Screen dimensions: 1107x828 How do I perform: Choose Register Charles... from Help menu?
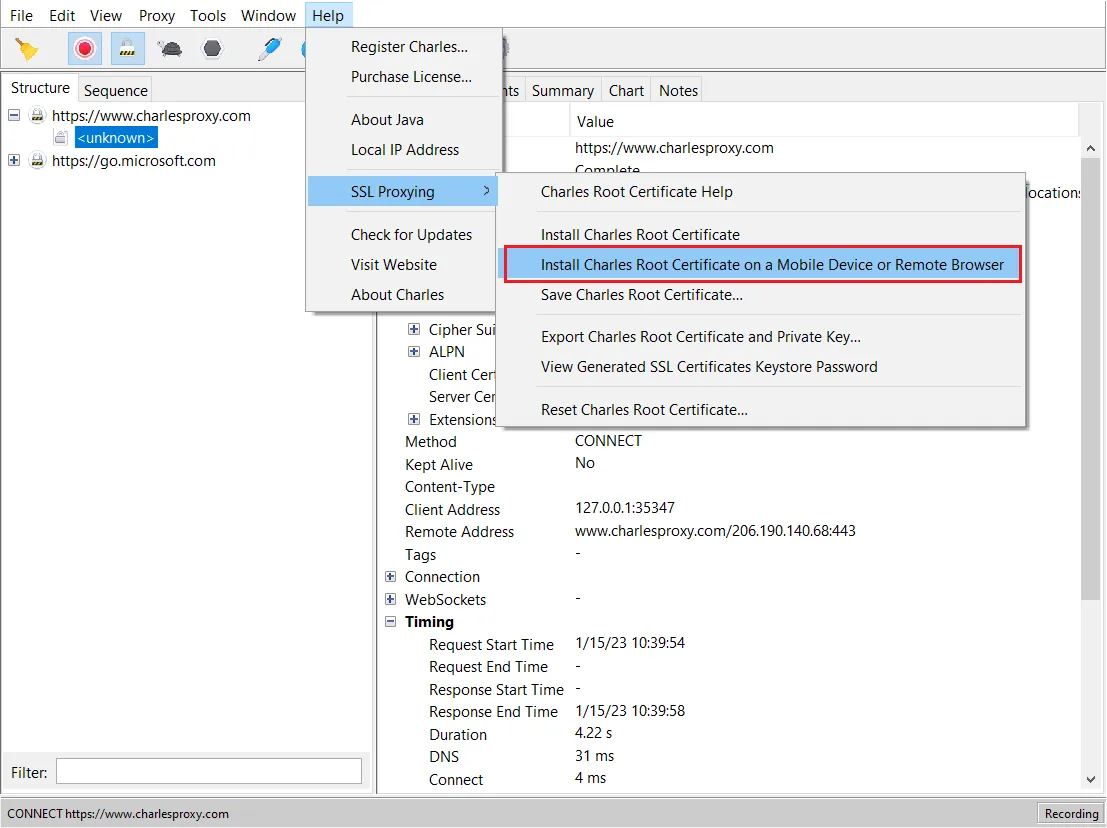(405, 47)
